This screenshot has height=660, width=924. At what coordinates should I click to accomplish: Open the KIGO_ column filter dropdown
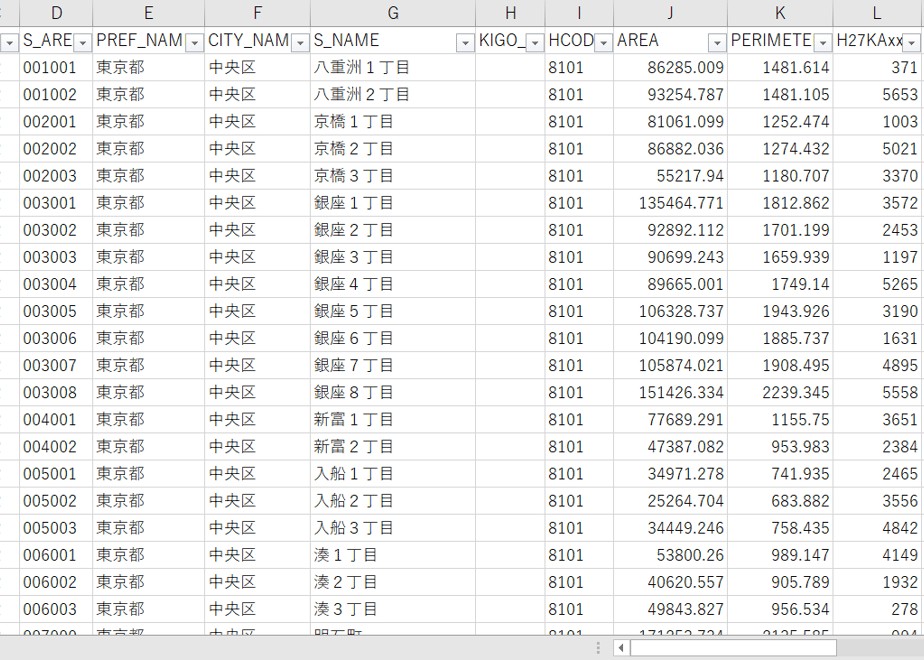[535, 42]
